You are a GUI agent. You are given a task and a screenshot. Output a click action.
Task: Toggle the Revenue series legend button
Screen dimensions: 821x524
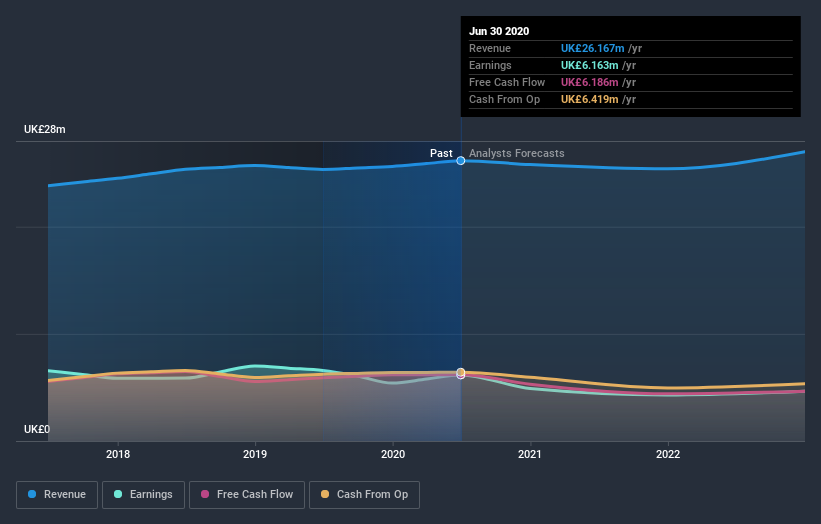[x=57, y=495]
